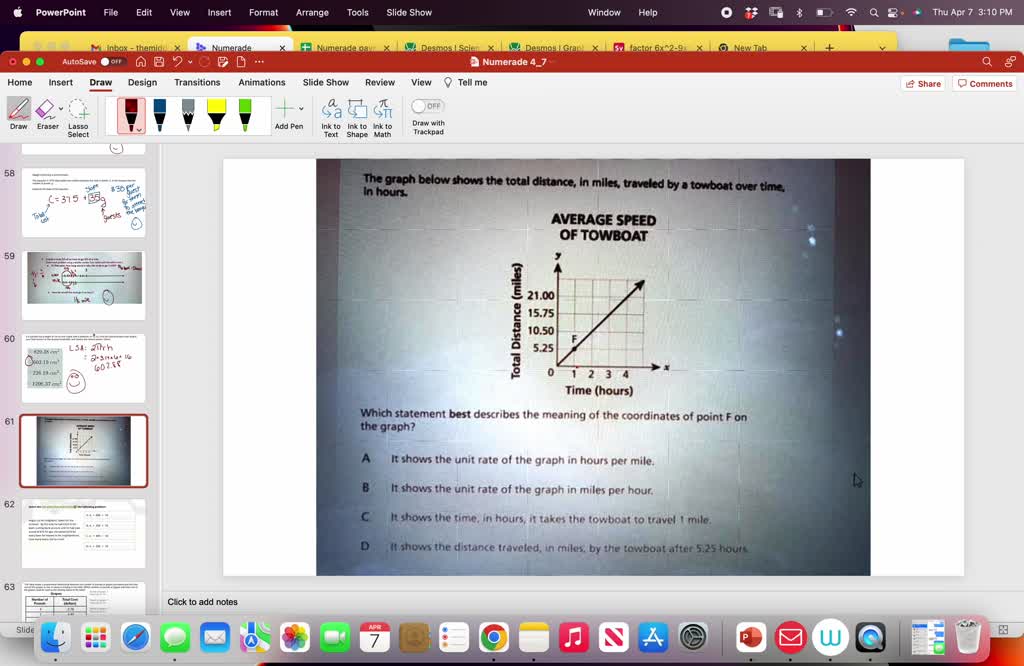The height and width of the screenshot is (666, 1024).
Task: Convert Ink to Text
Action: point(331,118)
